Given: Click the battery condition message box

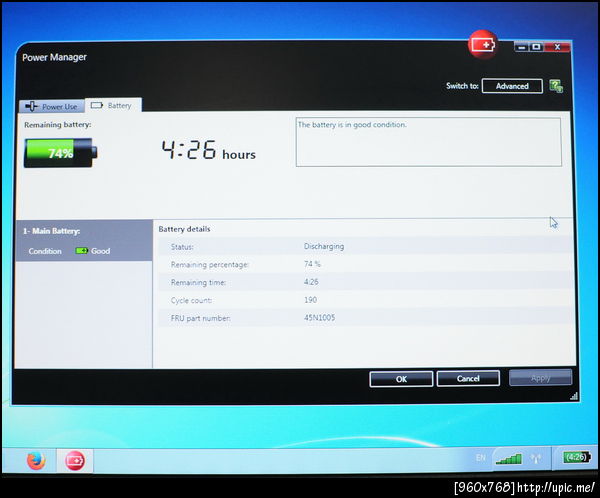Looking at the screenshot, I should [x=429, y=142].
